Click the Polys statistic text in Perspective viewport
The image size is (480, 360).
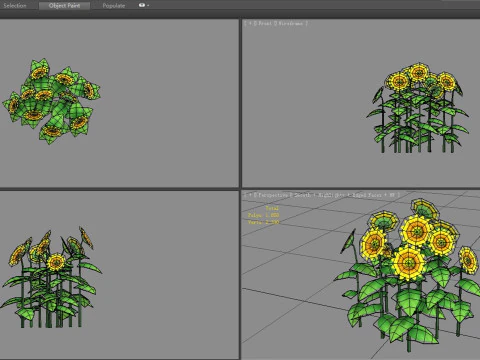[x=263, y=215]
